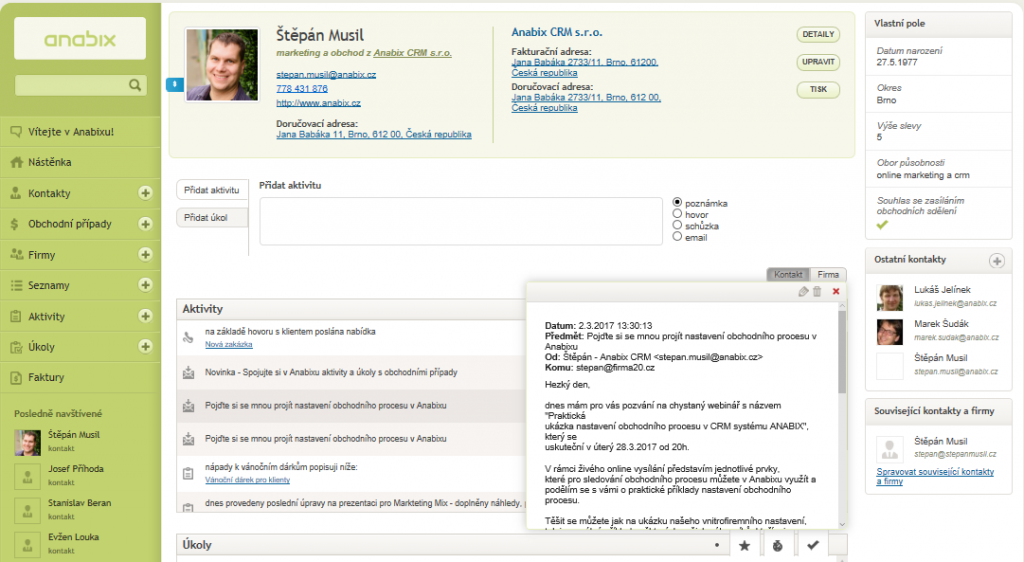
Task: Click the blue tag beside the profile photo
Action: (x=175, y=84)
